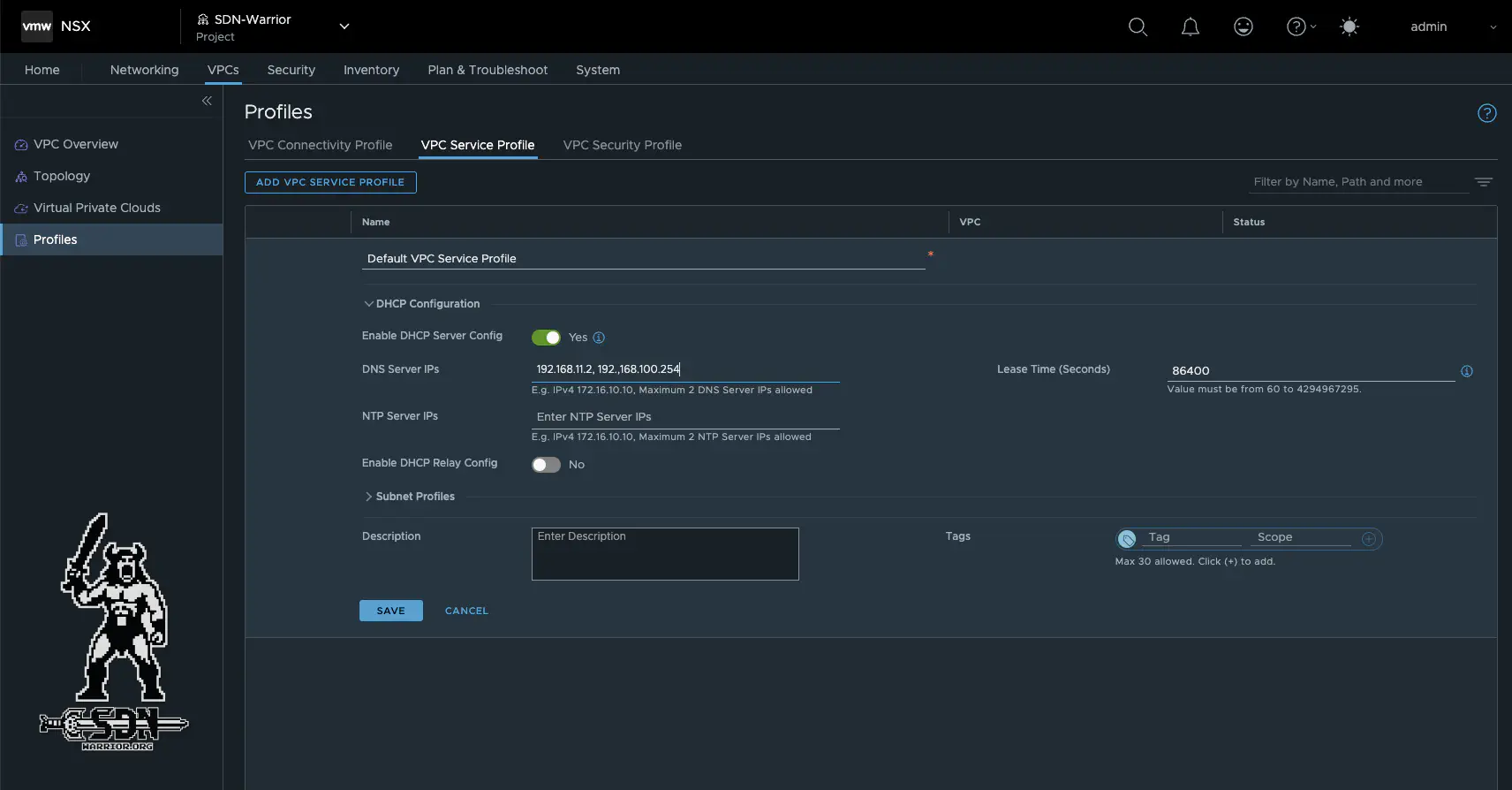The height and width of the screenshot is (790, 1512).
Task: Disable the DHCP Server Config toggle
Action: click(x=546, y=338)
